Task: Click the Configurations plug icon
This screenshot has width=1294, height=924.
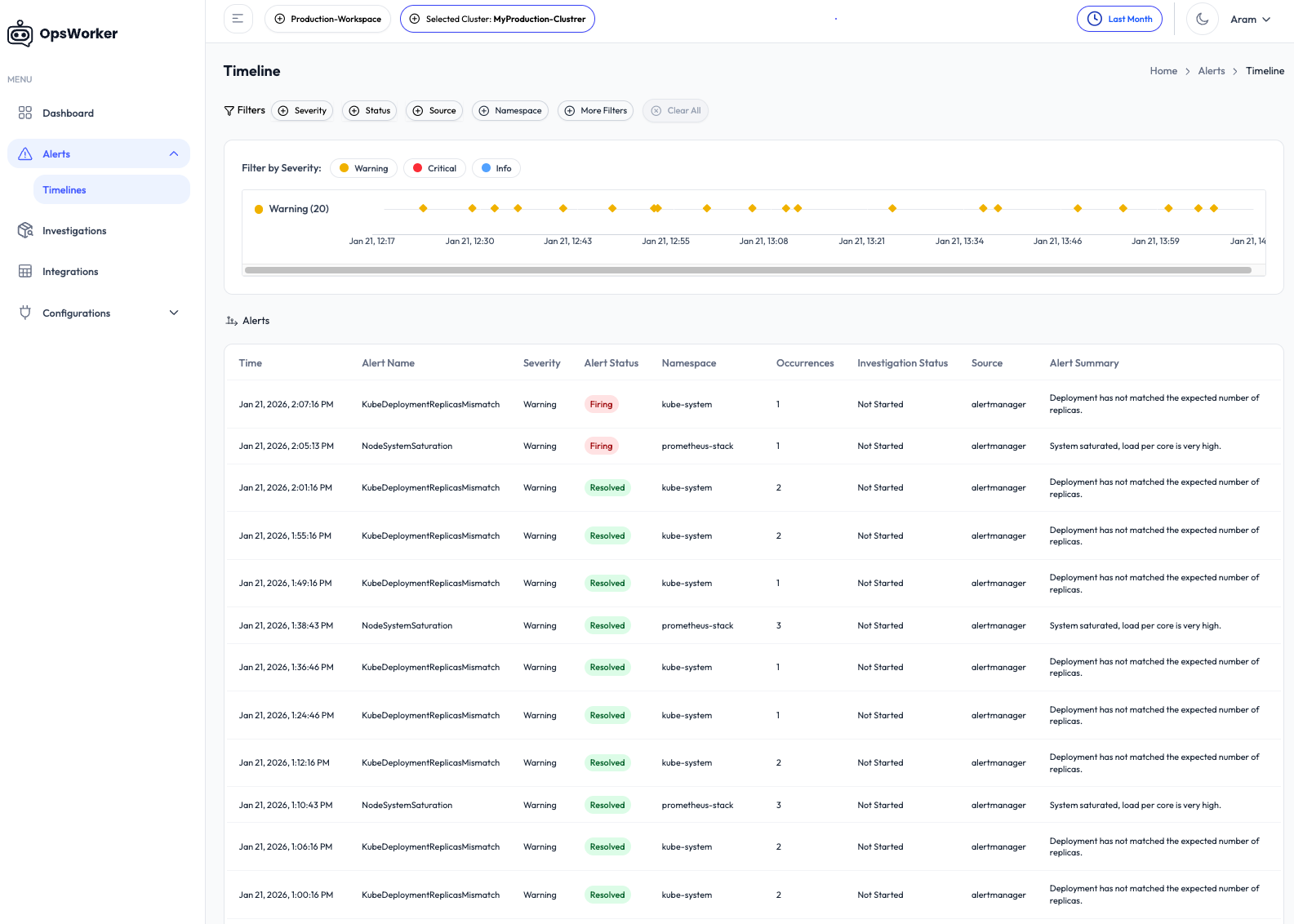Action: point(25,313)
